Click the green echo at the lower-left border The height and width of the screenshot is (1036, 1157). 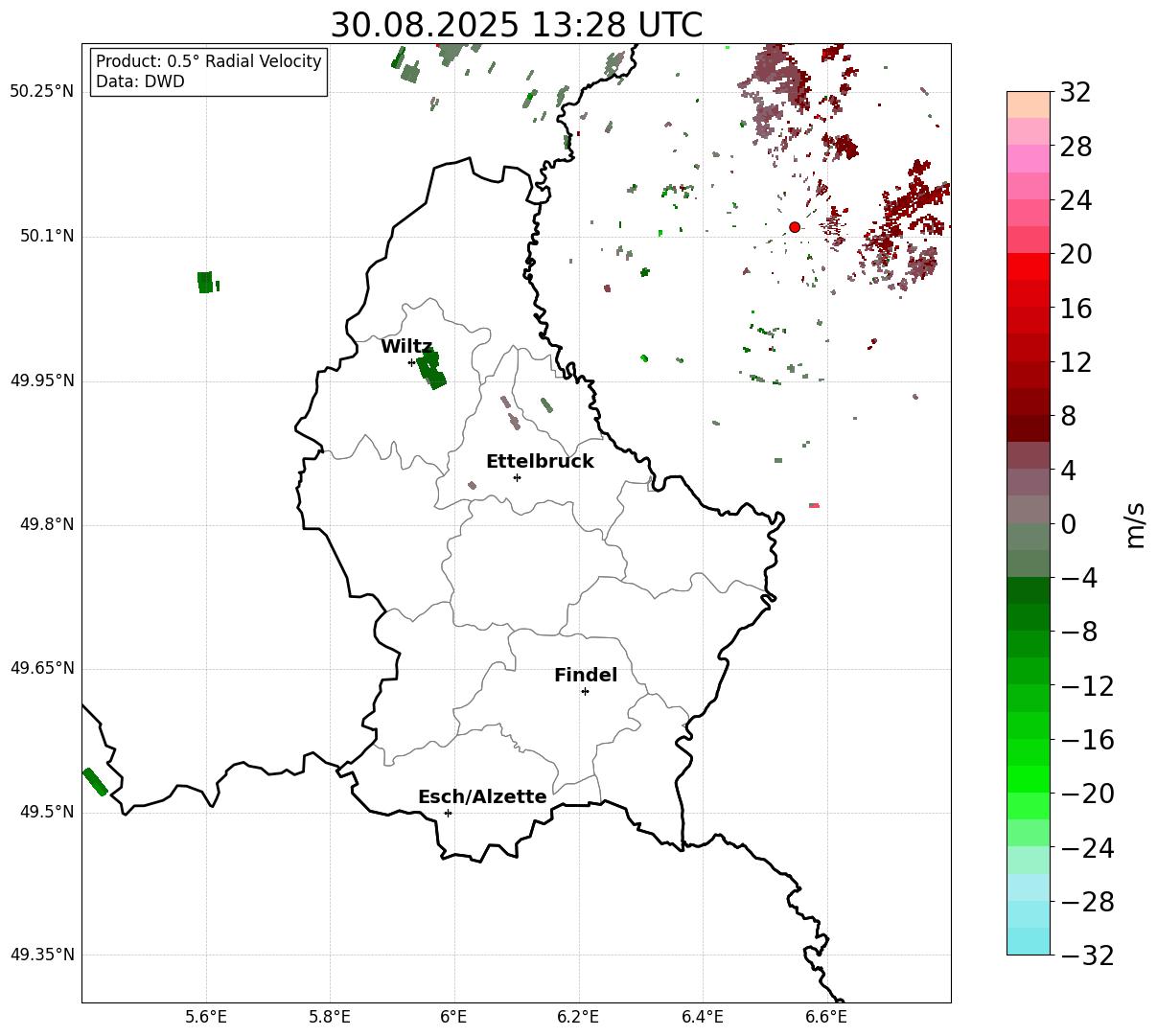pyautogui.click(x=95, y=782)
